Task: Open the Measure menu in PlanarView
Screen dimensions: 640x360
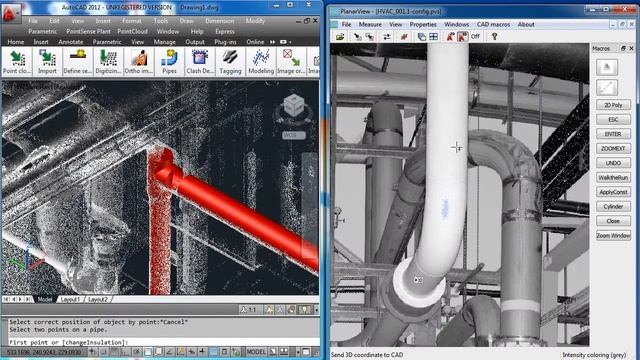Action: (x=370, y=24)
